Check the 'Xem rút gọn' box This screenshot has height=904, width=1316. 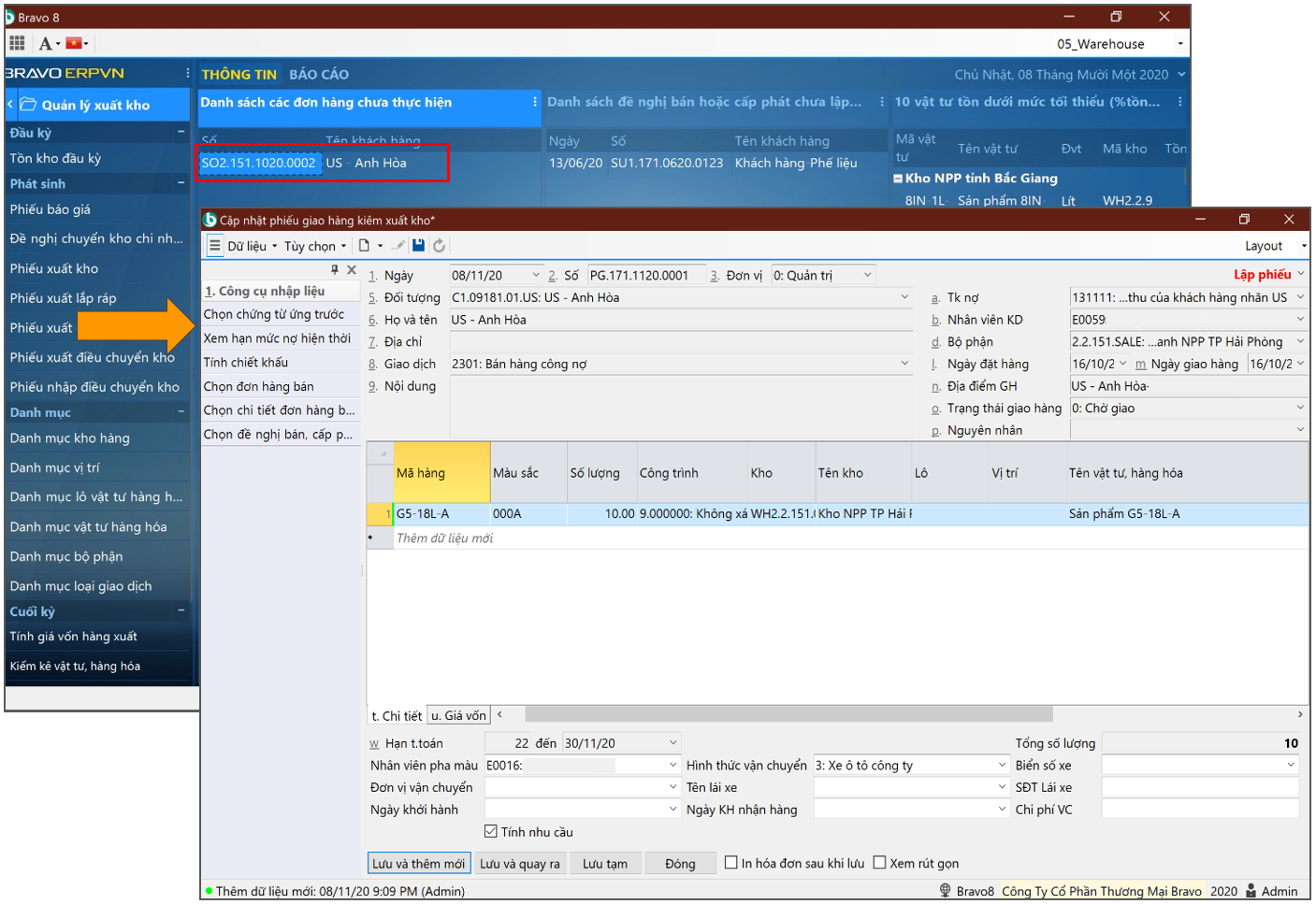click(x=879, y=863)
